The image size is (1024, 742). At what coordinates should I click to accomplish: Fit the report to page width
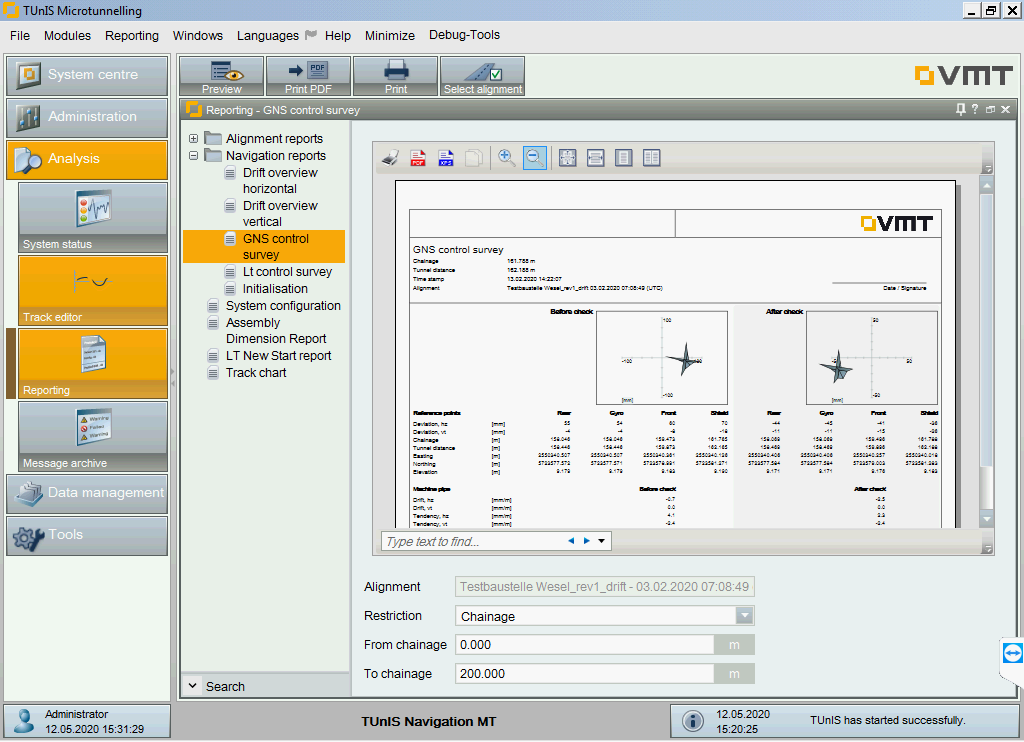click(x=596, y=158)
